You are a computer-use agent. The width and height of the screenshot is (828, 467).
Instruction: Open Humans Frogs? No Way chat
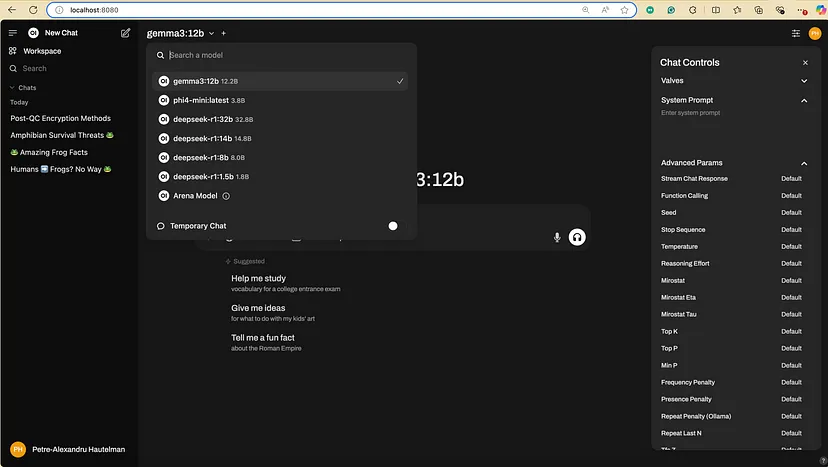click(61, 169)
